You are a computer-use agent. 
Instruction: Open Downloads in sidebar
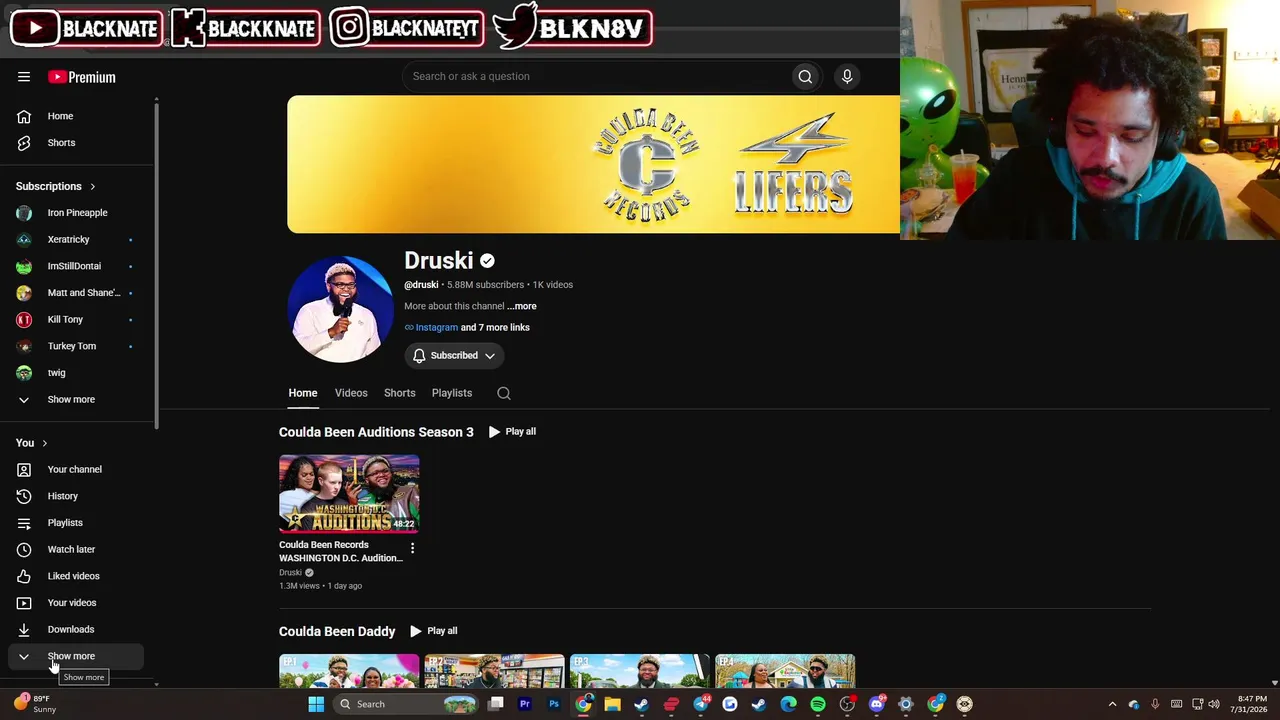[78, 629]
